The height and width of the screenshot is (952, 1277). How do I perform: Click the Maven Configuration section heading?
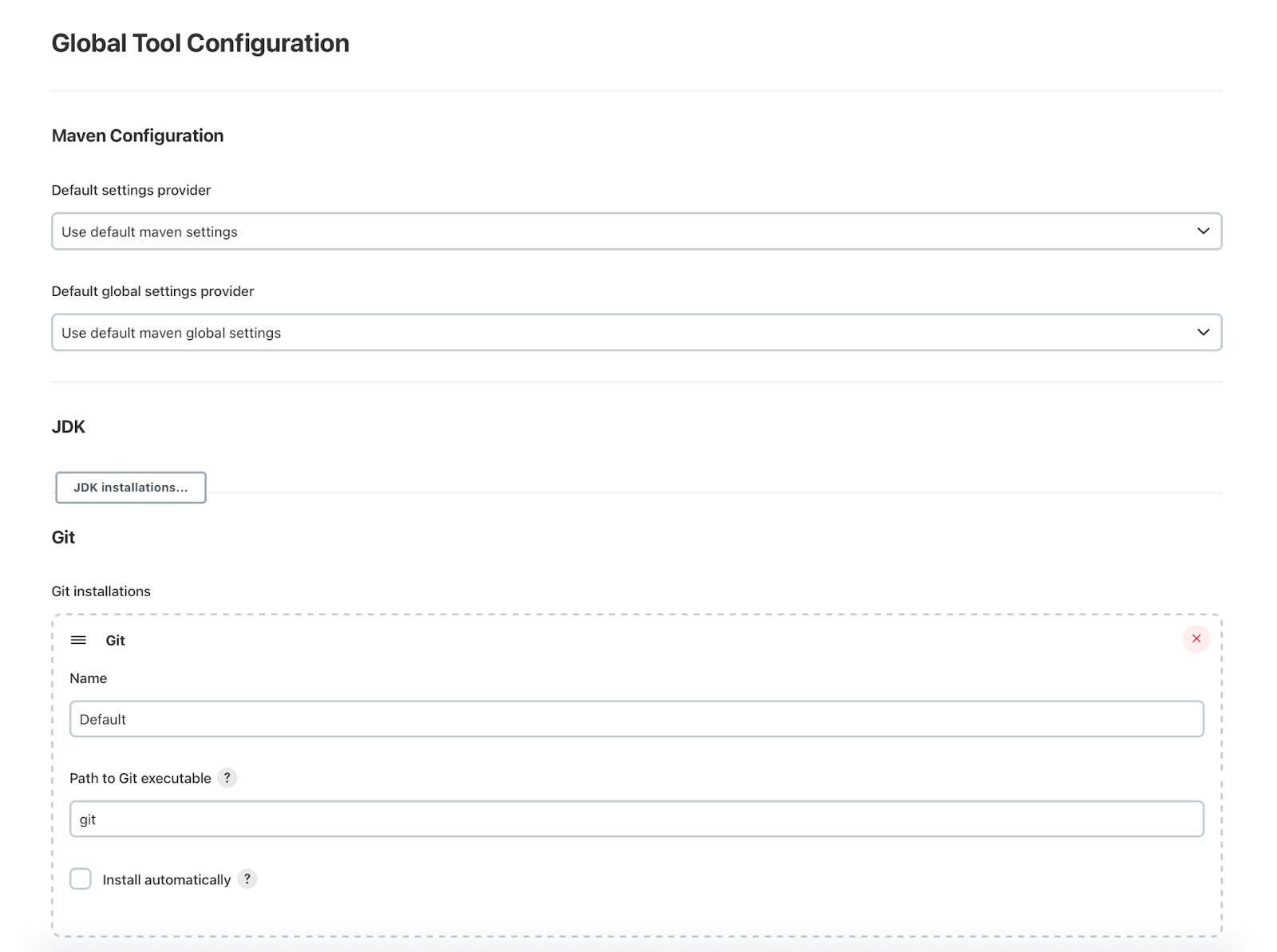point(137,136)
